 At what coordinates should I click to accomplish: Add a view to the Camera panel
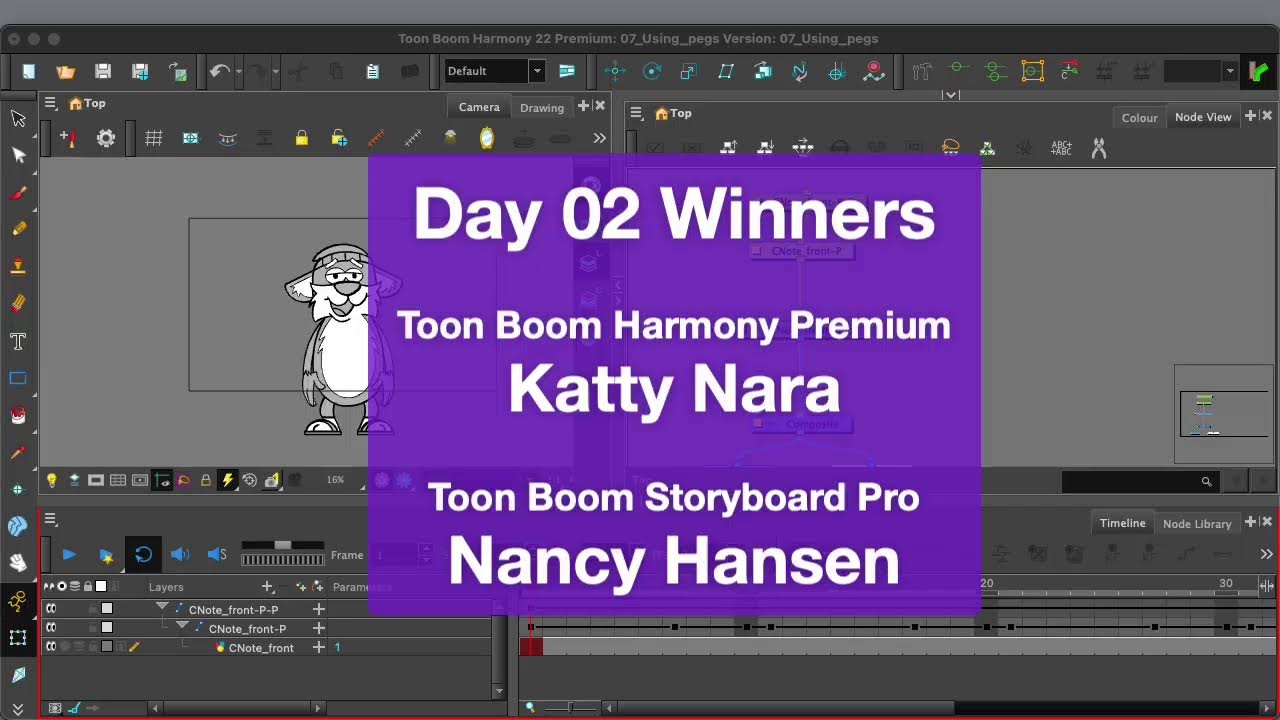[584, 106]
